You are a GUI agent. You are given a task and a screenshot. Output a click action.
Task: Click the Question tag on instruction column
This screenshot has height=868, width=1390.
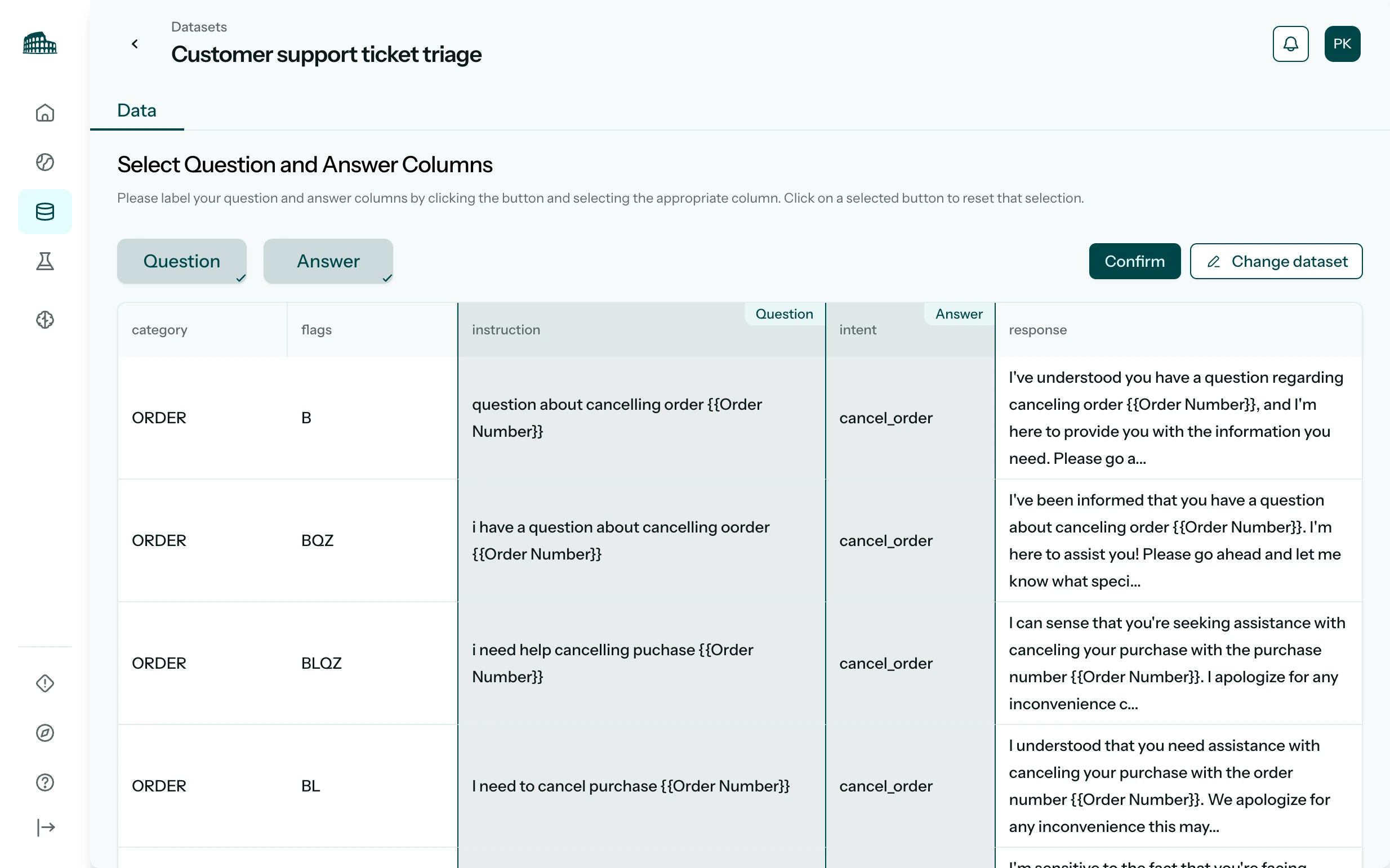(x=784, y=314)
